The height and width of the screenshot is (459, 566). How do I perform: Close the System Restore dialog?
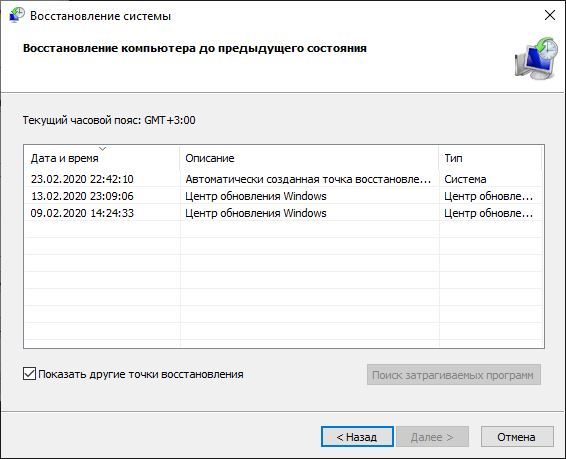click(x=550, y=15)
